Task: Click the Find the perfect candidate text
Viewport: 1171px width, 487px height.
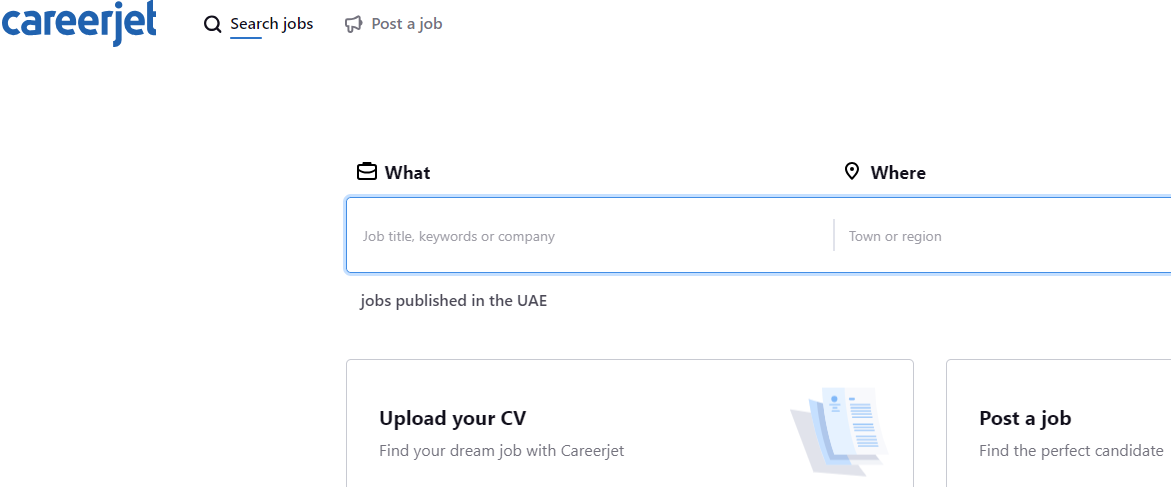Action: [1071, 451]
